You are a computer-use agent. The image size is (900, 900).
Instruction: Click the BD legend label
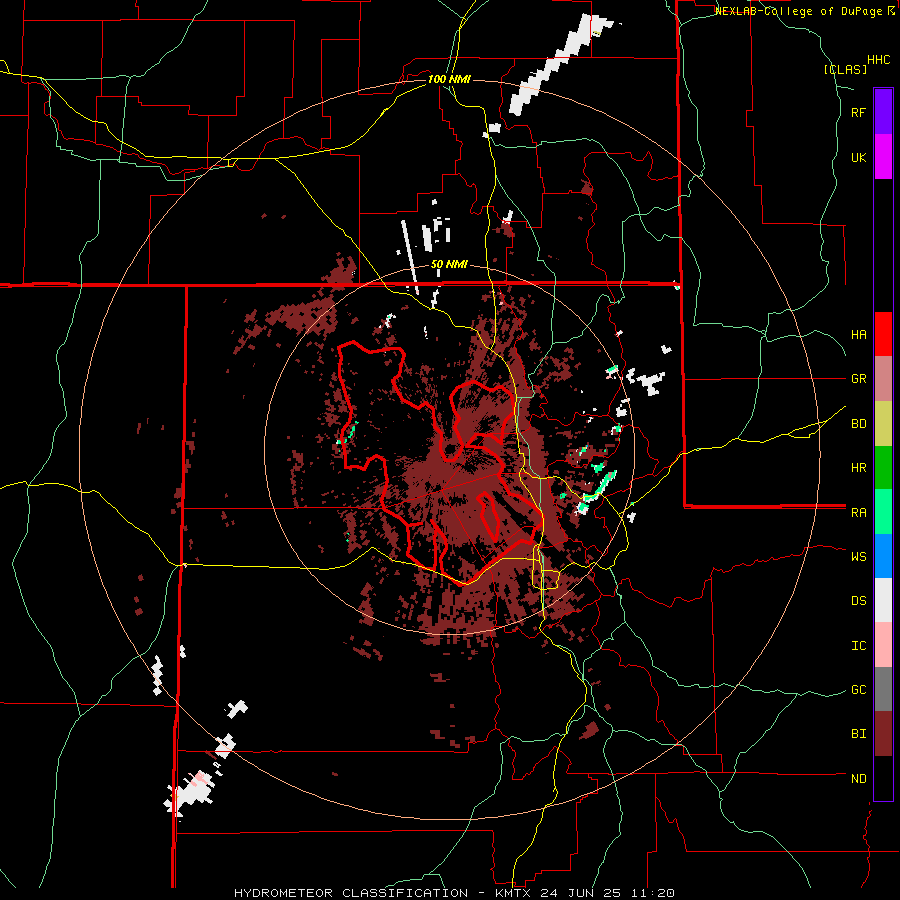[x=858, y=424]
